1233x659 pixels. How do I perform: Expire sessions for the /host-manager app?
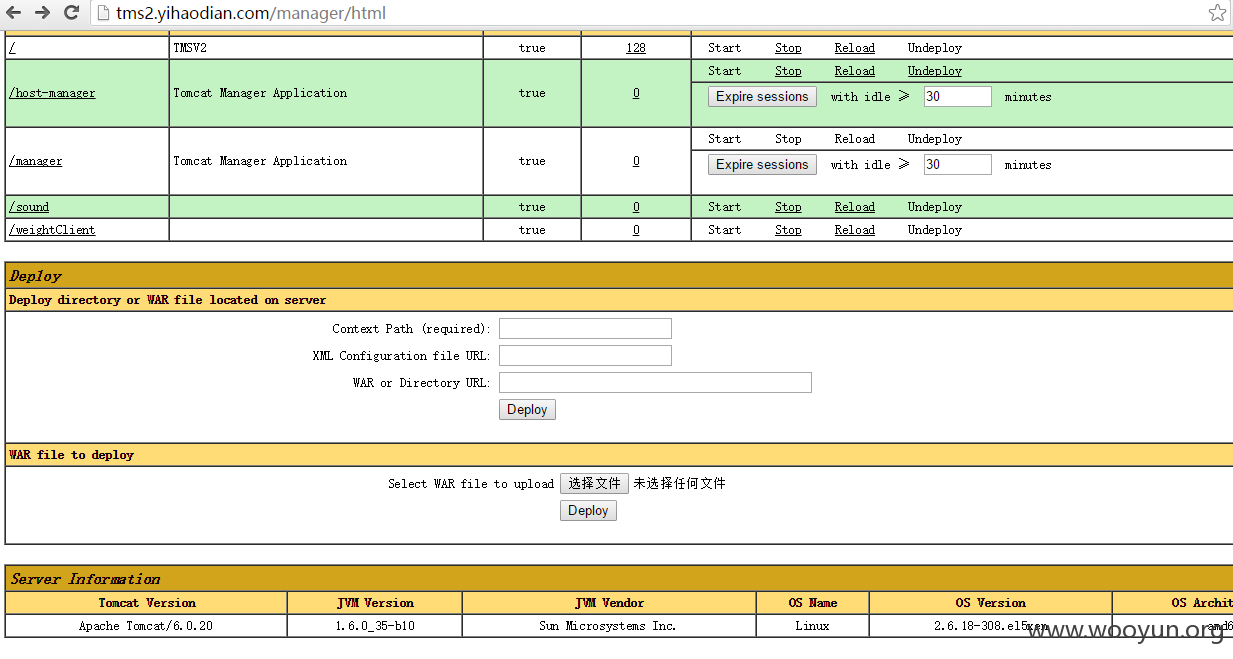762,97
